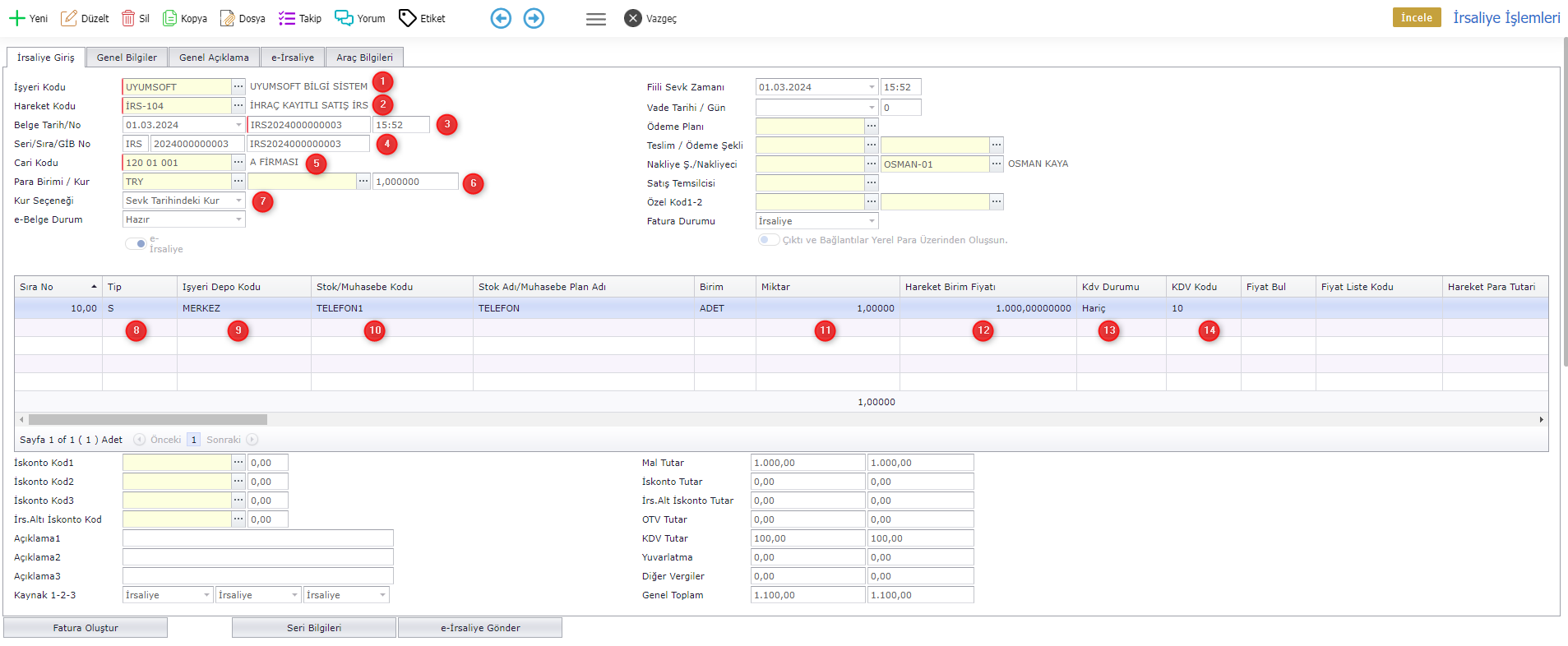Go to next record with right arrow
1568x646 pixels.
point(534,18)
